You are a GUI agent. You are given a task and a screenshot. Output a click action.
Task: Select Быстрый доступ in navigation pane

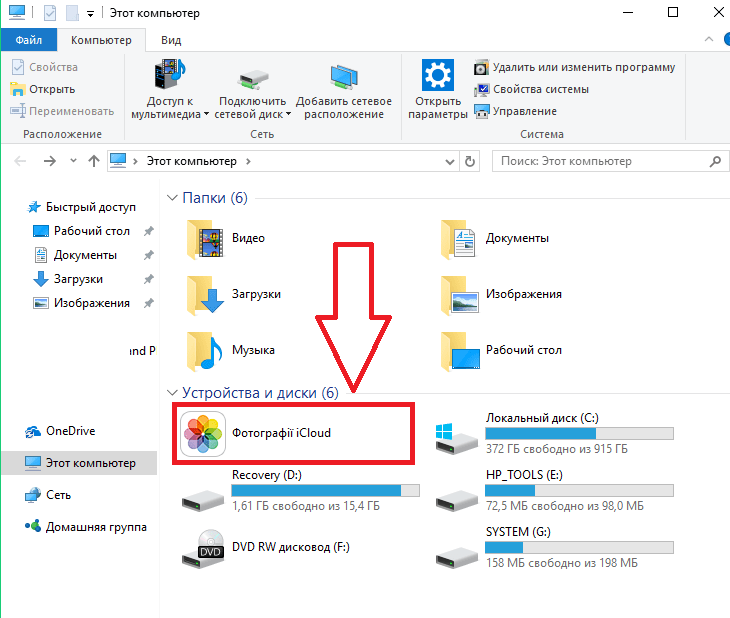(x=81, y=207)
